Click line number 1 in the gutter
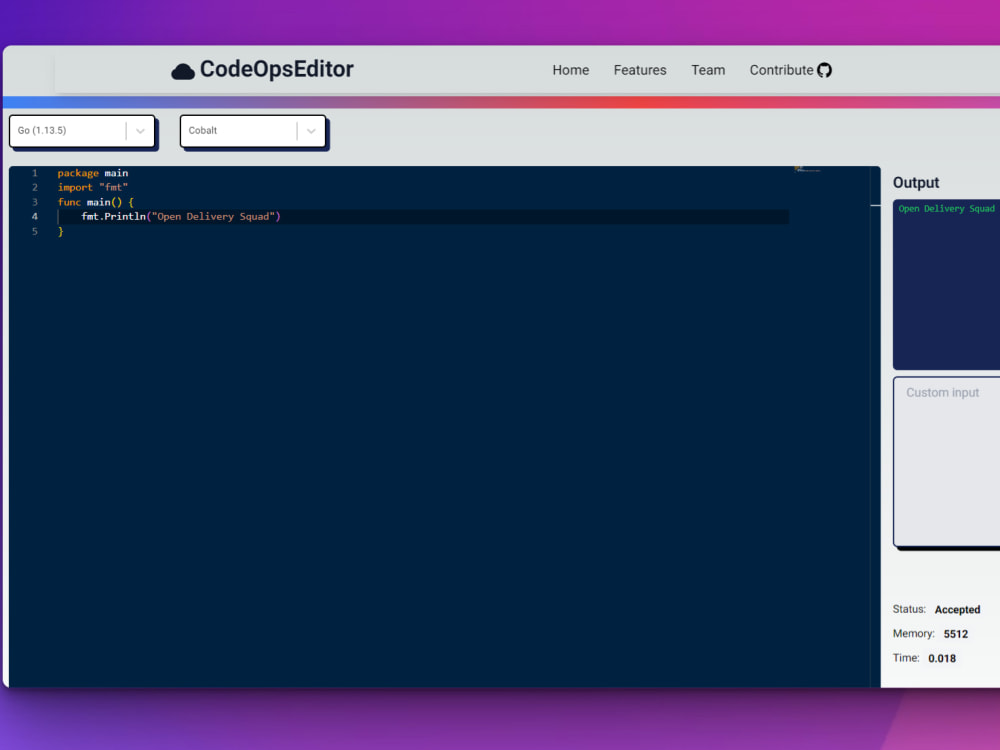This screenshot has width=1000, height=750. click(34, 173)
